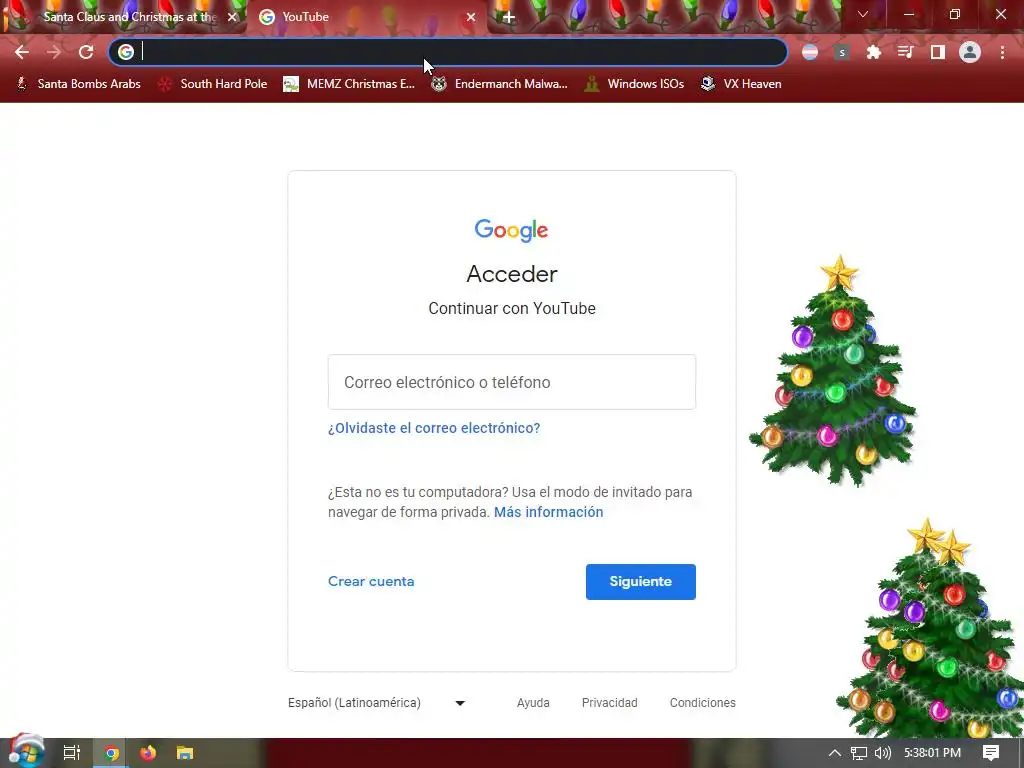
Task: Select the YouTube tab
Action: pyautogui.click(x=366, y=18)
